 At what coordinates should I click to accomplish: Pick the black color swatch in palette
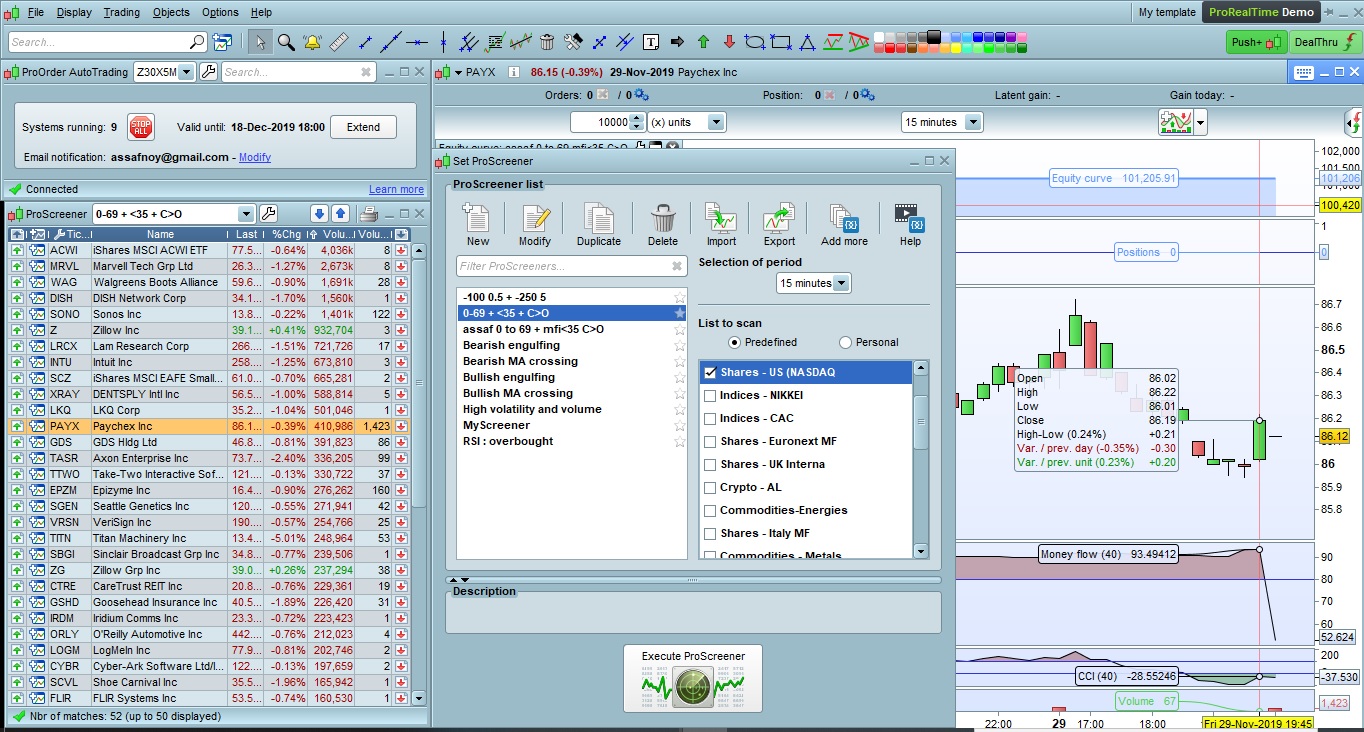click(x=933, y=37)
